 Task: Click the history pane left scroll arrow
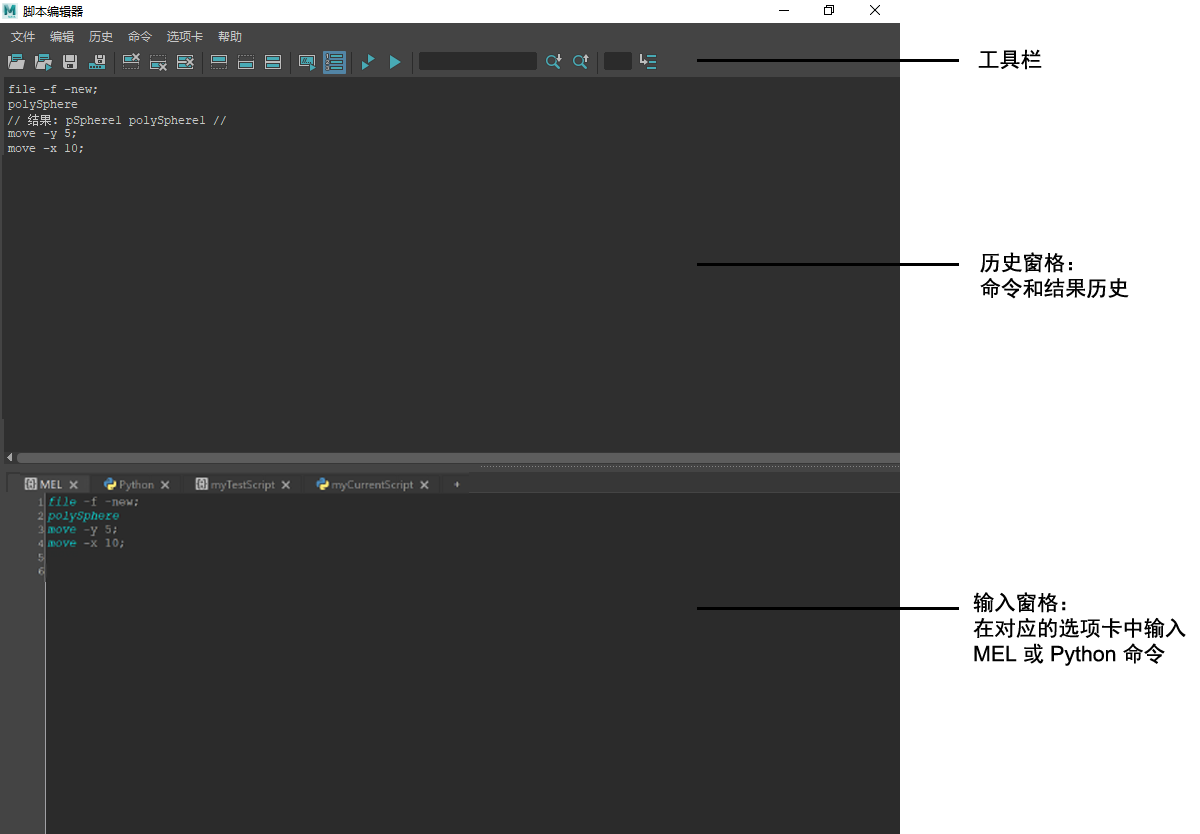(x=10, y=457)
